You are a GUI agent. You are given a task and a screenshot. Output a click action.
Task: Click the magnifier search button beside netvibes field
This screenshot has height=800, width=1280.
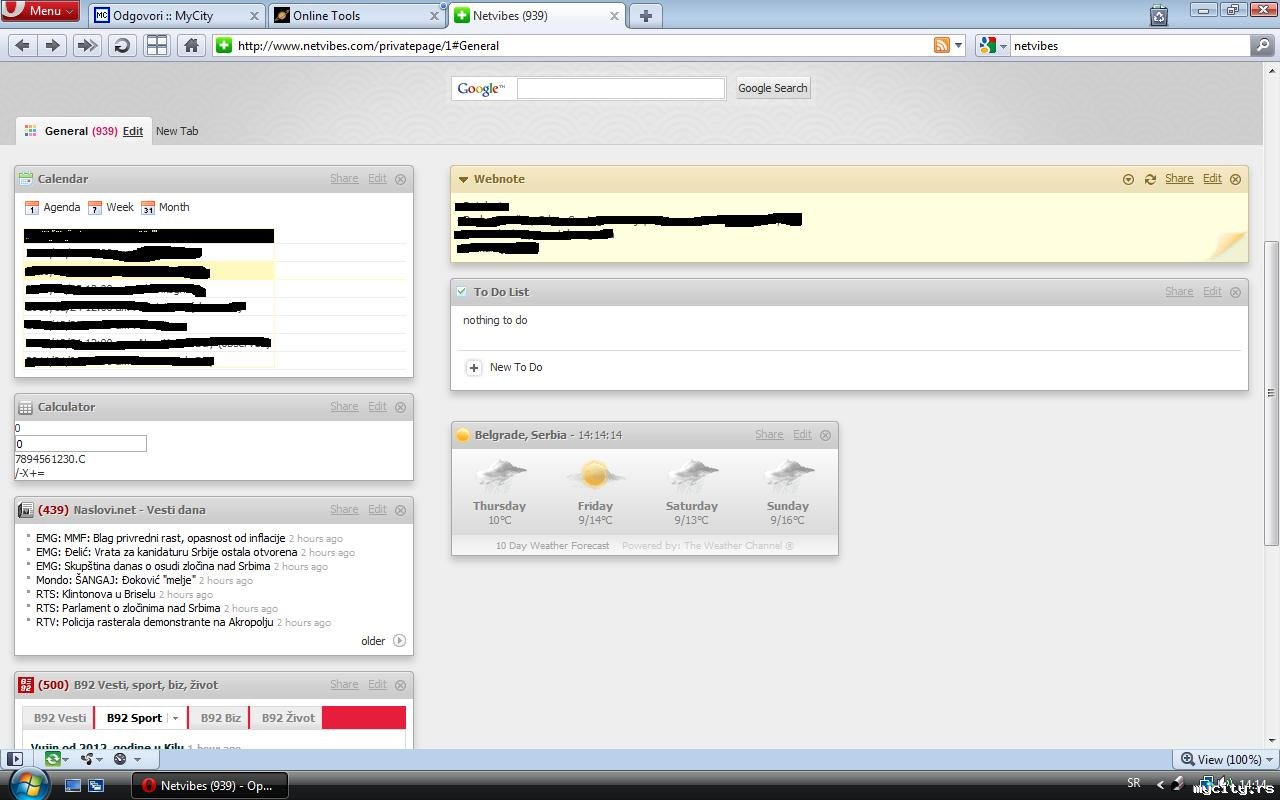[x=1263, y=45]
